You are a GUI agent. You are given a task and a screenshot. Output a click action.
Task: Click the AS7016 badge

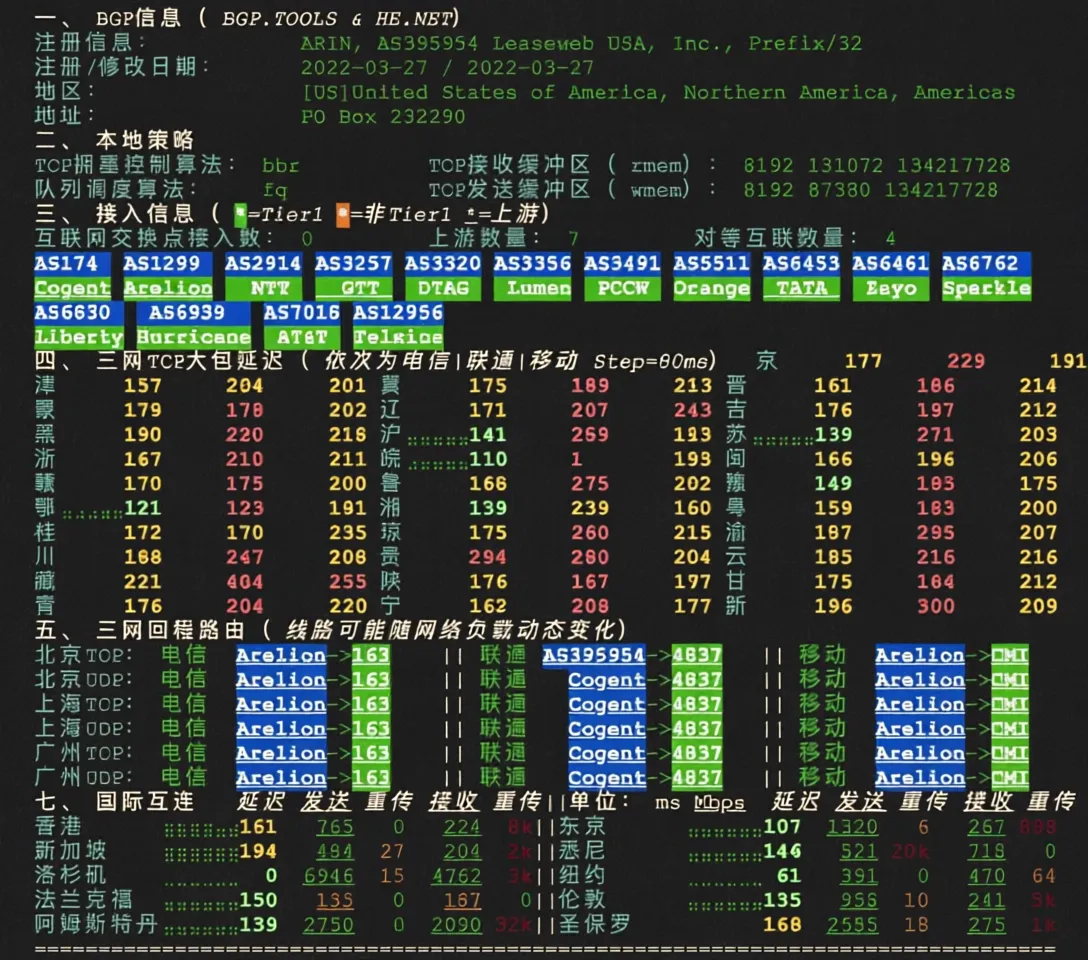(x=302, y=313)
